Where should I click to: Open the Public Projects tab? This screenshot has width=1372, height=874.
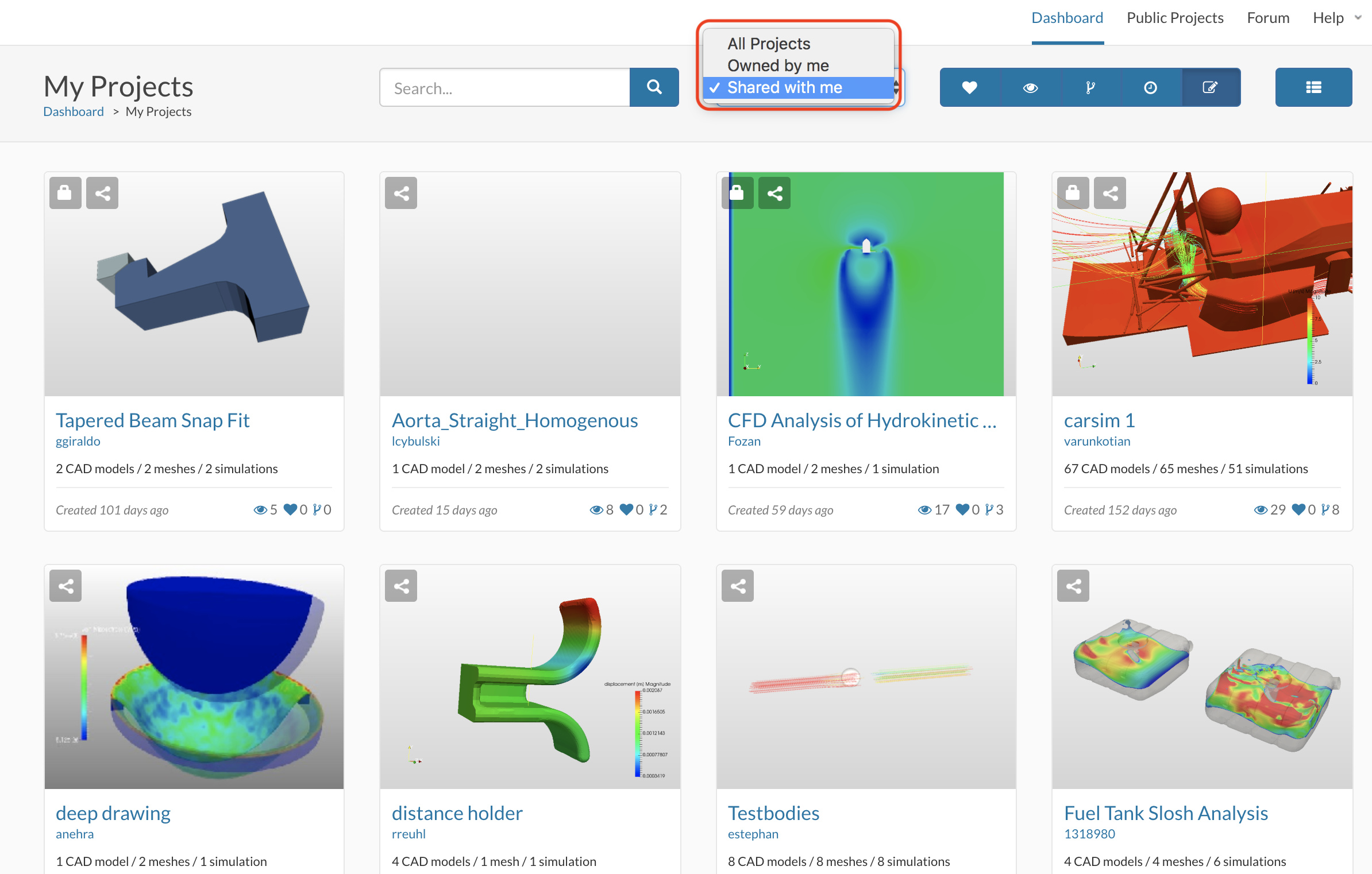coord(1174,18)
